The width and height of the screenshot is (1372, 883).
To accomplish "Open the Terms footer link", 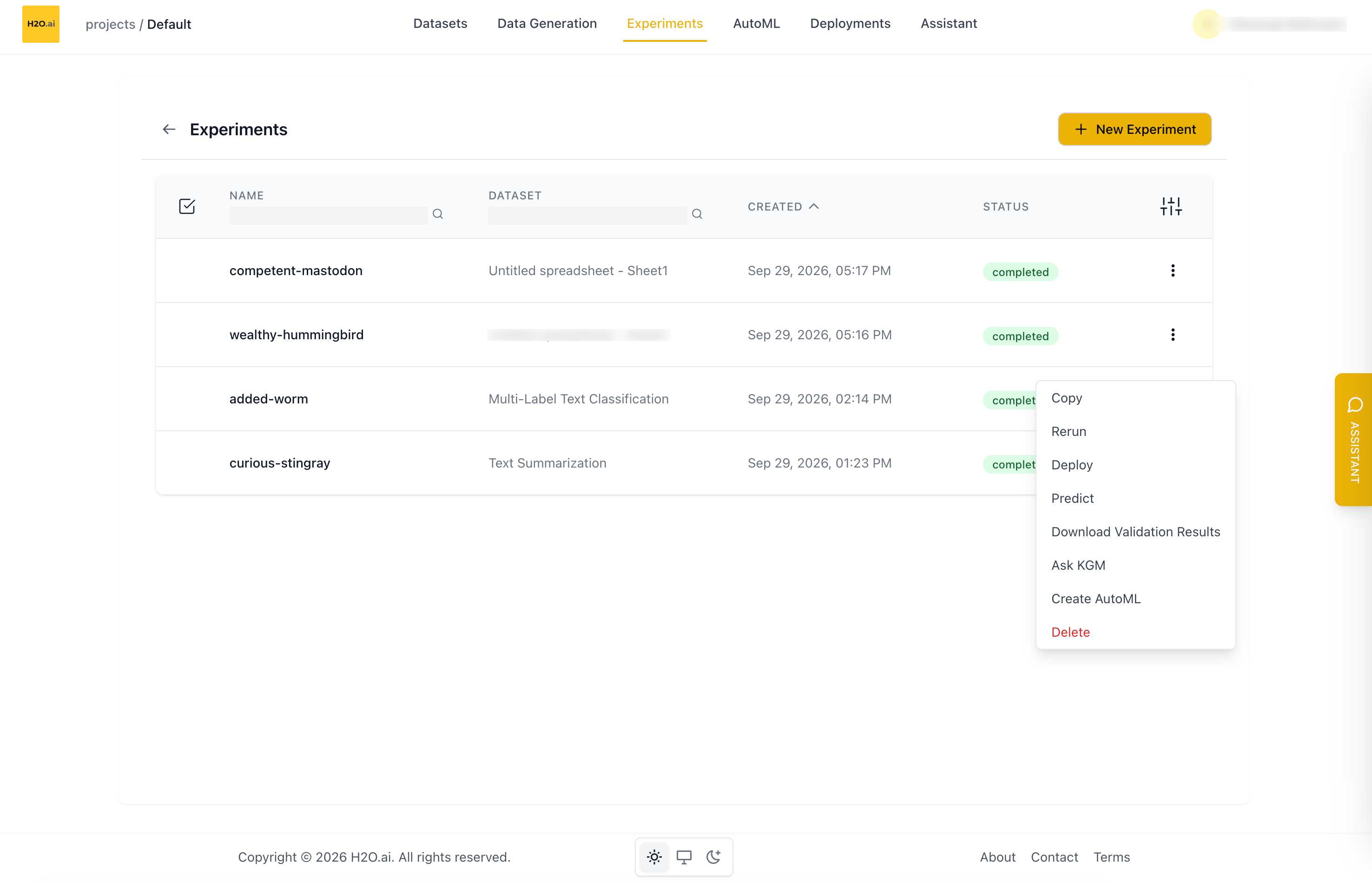I will pos(1111,857).
